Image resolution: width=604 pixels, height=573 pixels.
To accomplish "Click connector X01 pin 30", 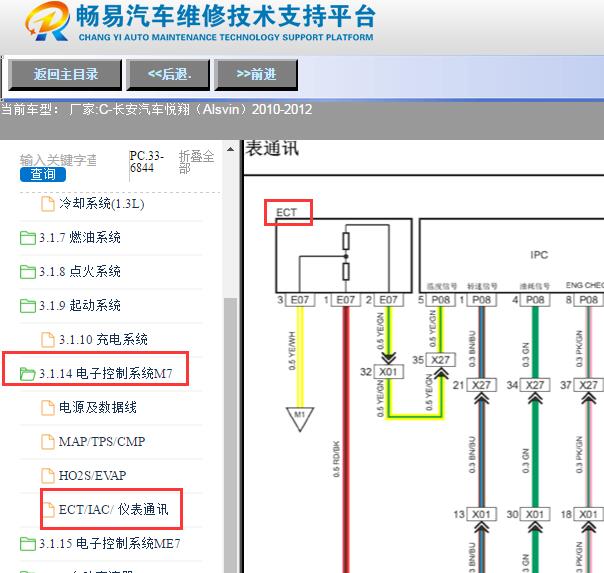I will 535,514.
